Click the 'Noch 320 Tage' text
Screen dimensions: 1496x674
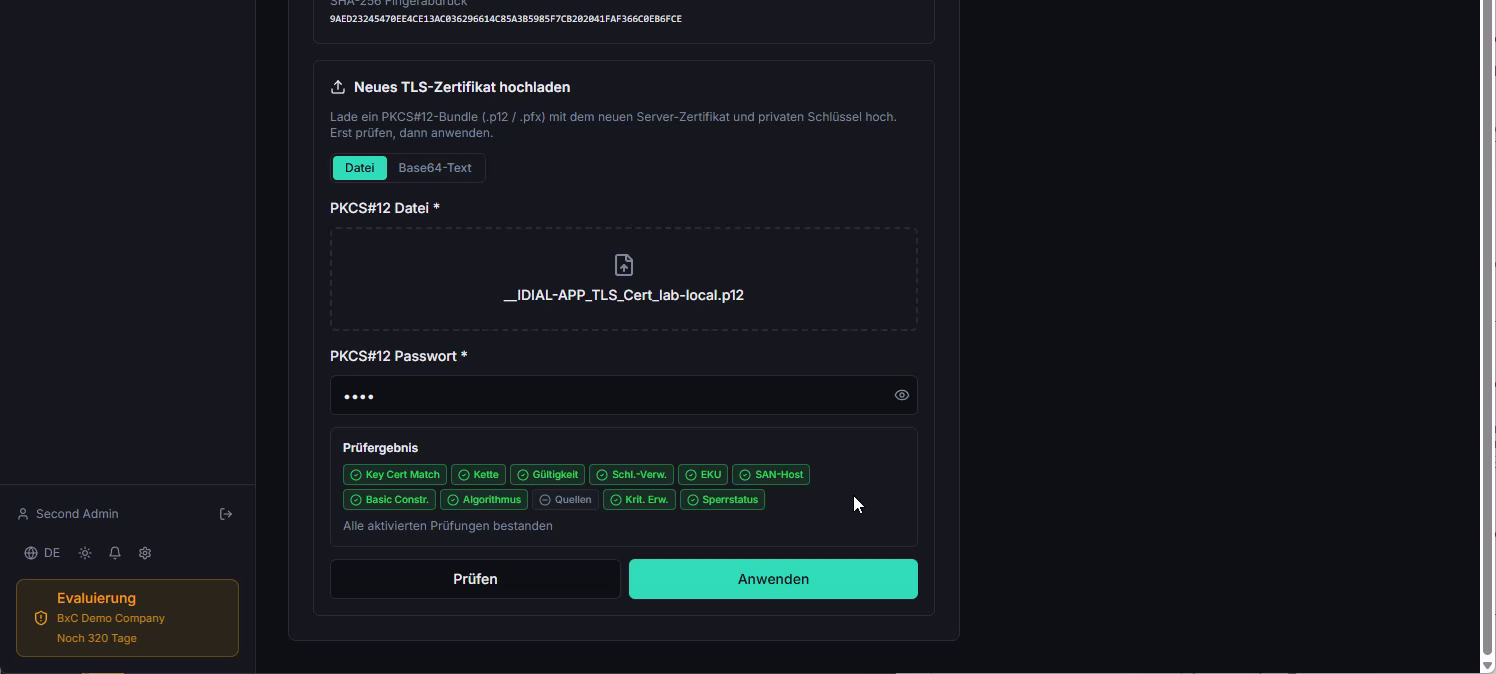coord(97,638)
